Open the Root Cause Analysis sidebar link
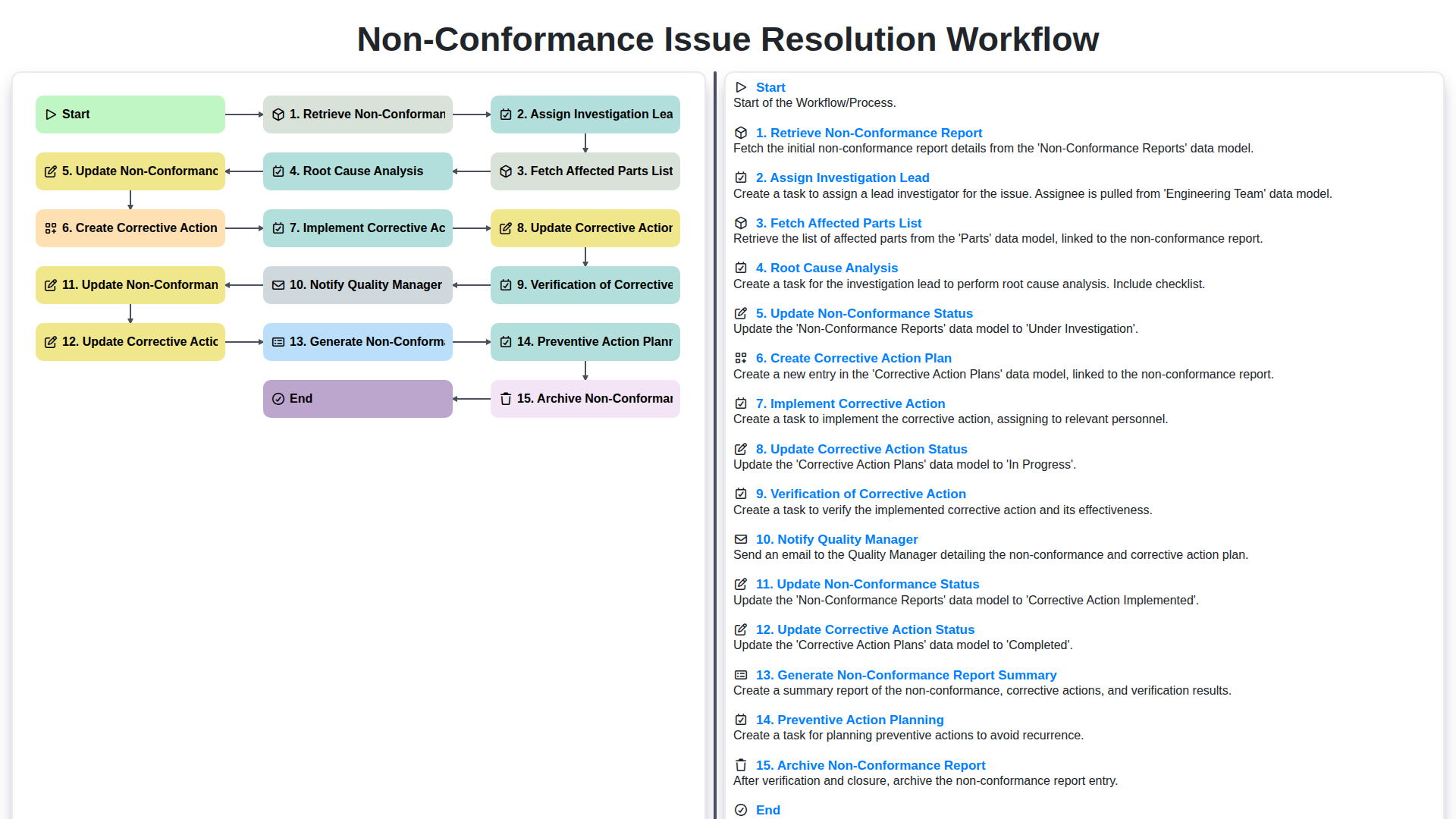 point(827,268)
